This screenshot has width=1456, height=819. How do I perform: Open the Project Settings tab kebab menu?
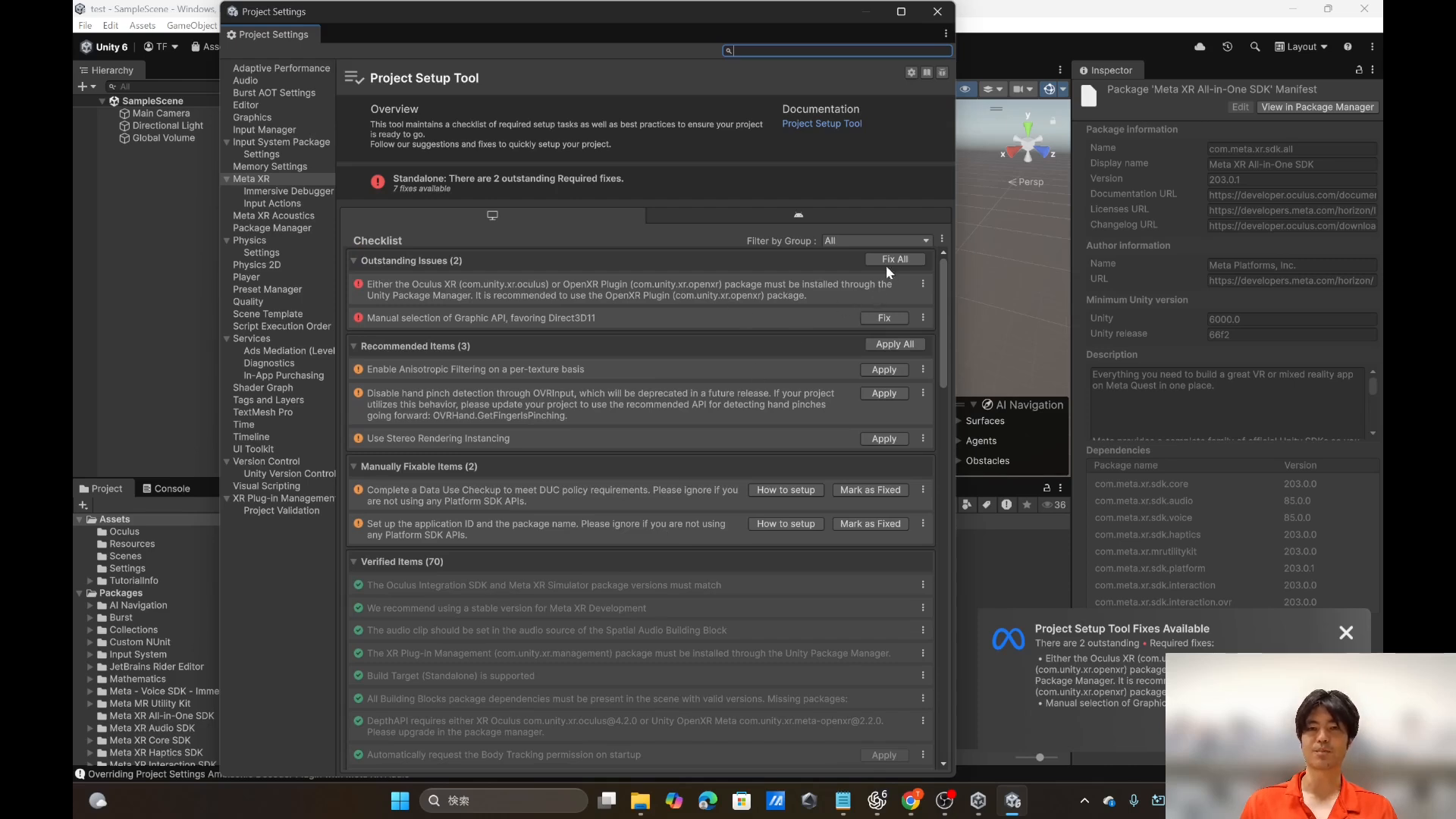[946, 34]
